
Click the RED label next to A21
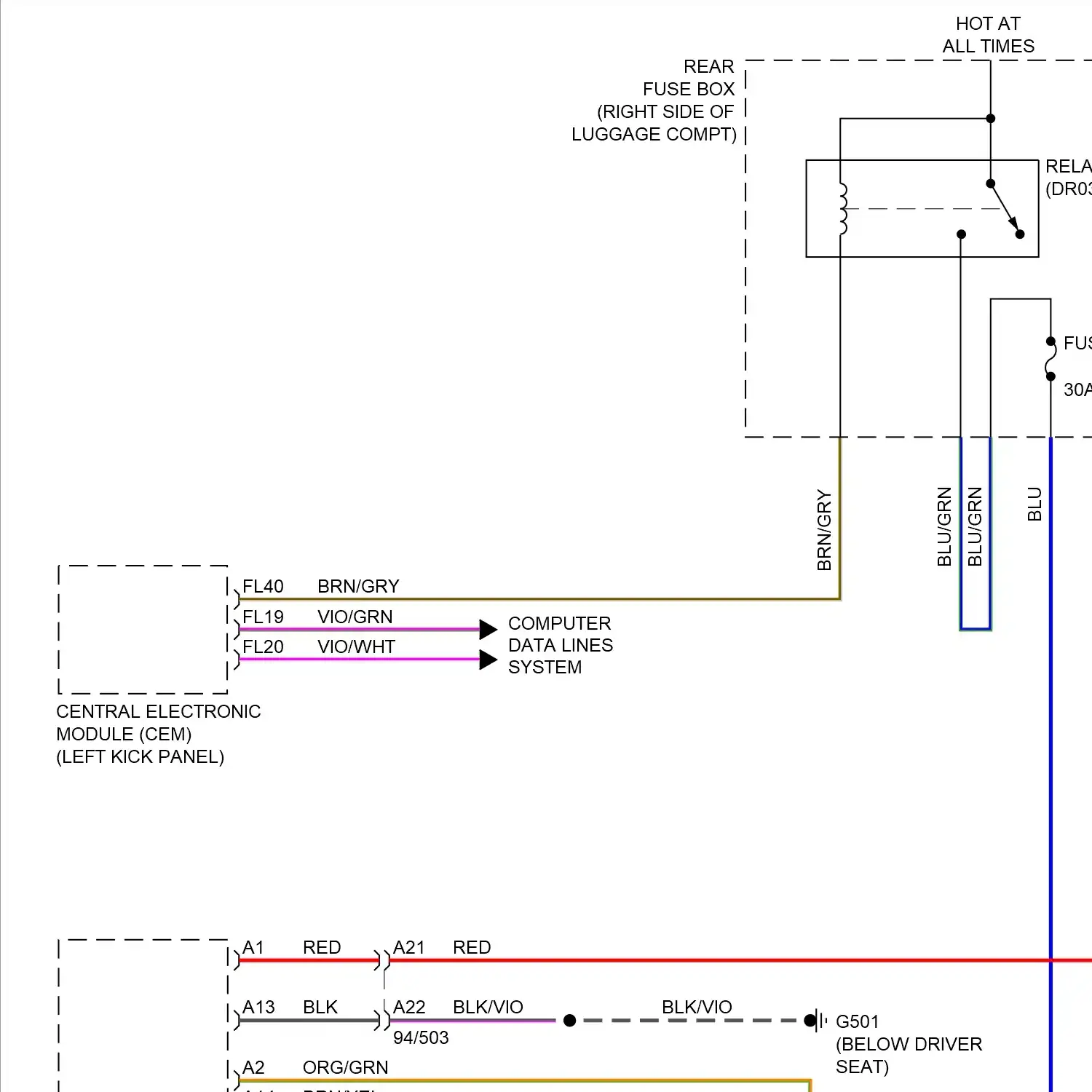pyautogui.click(x=472, y=948)
